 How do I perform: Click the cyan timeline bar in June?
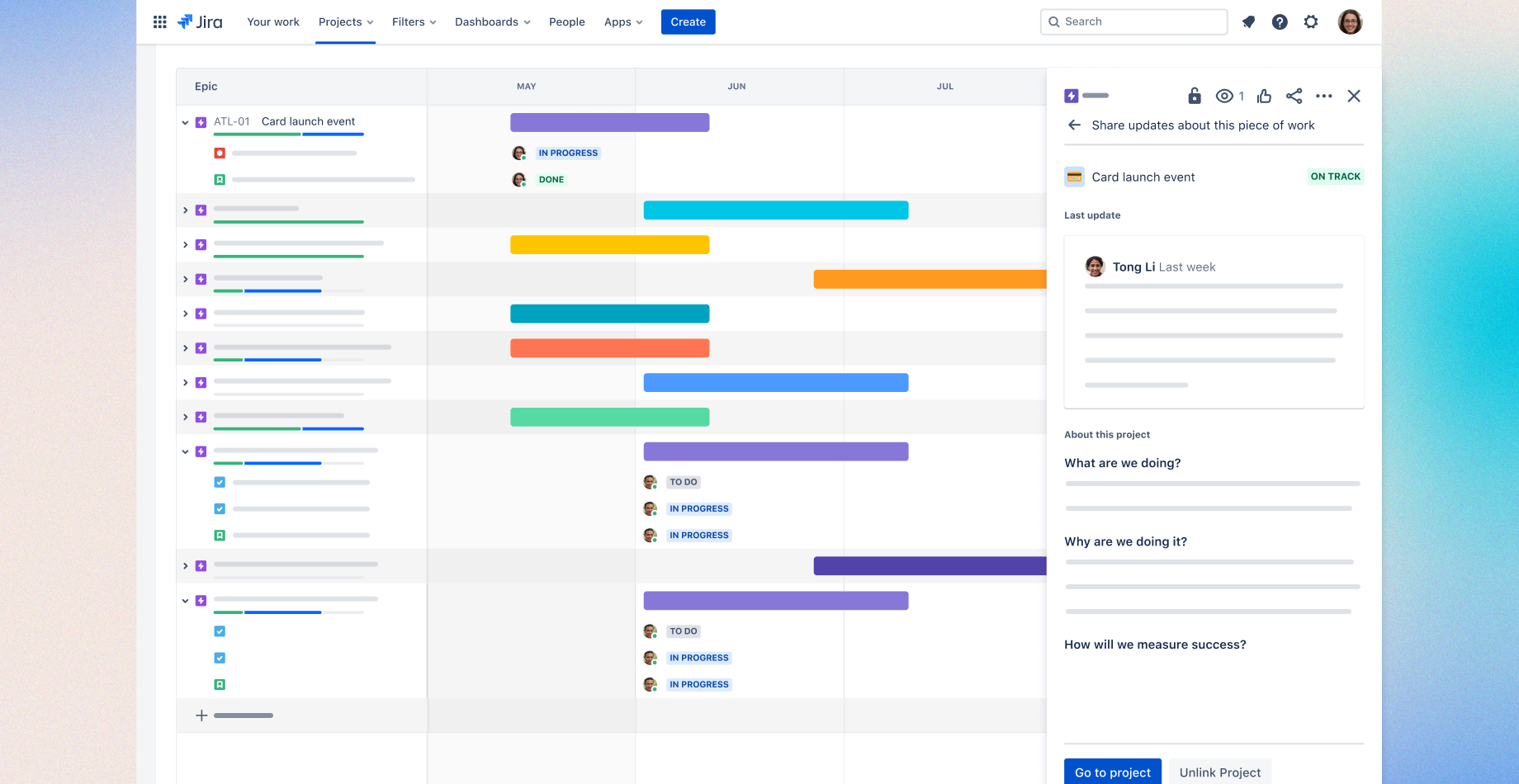(x=776, y=210)
